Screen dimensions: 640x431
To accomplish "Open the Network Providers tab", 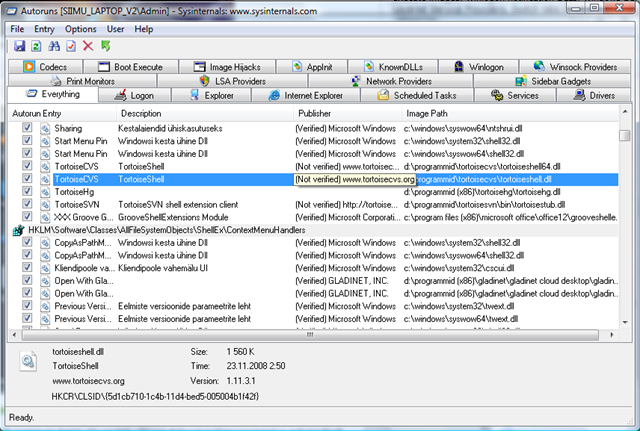I will tap(391, 81).
